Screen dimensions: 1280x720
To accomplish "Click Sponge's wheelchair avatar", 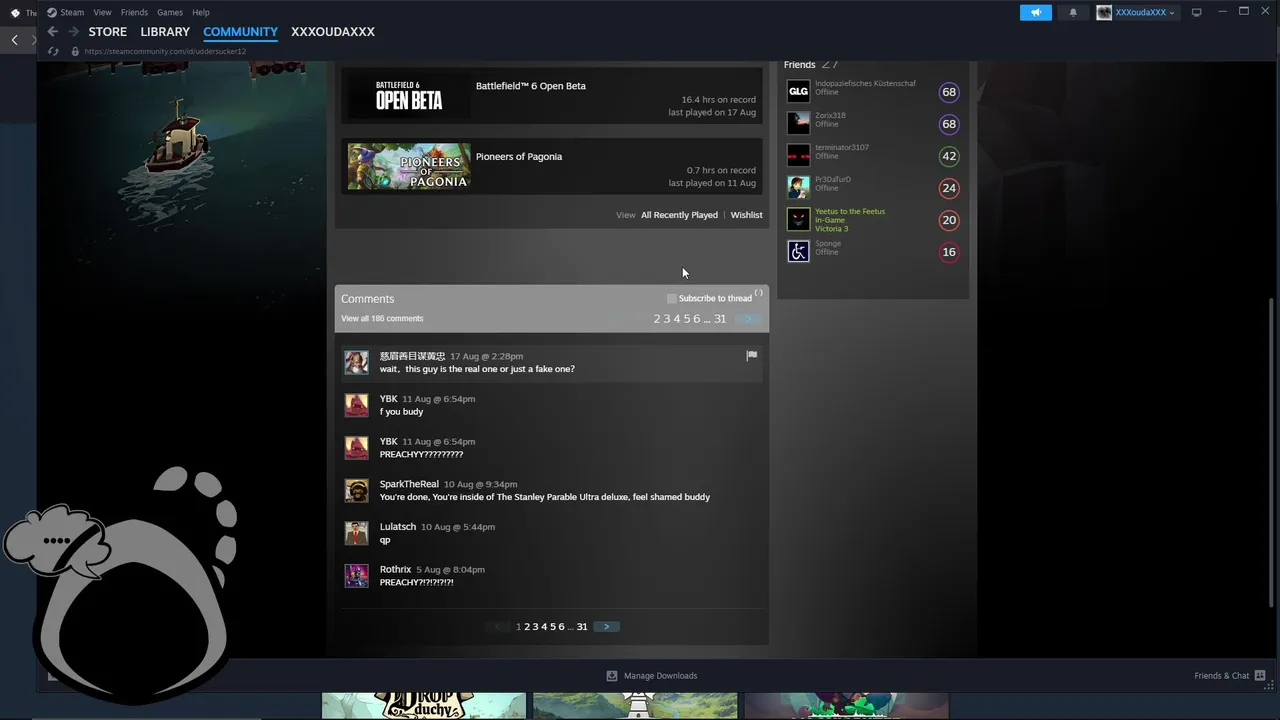I will tap(798, 252).
